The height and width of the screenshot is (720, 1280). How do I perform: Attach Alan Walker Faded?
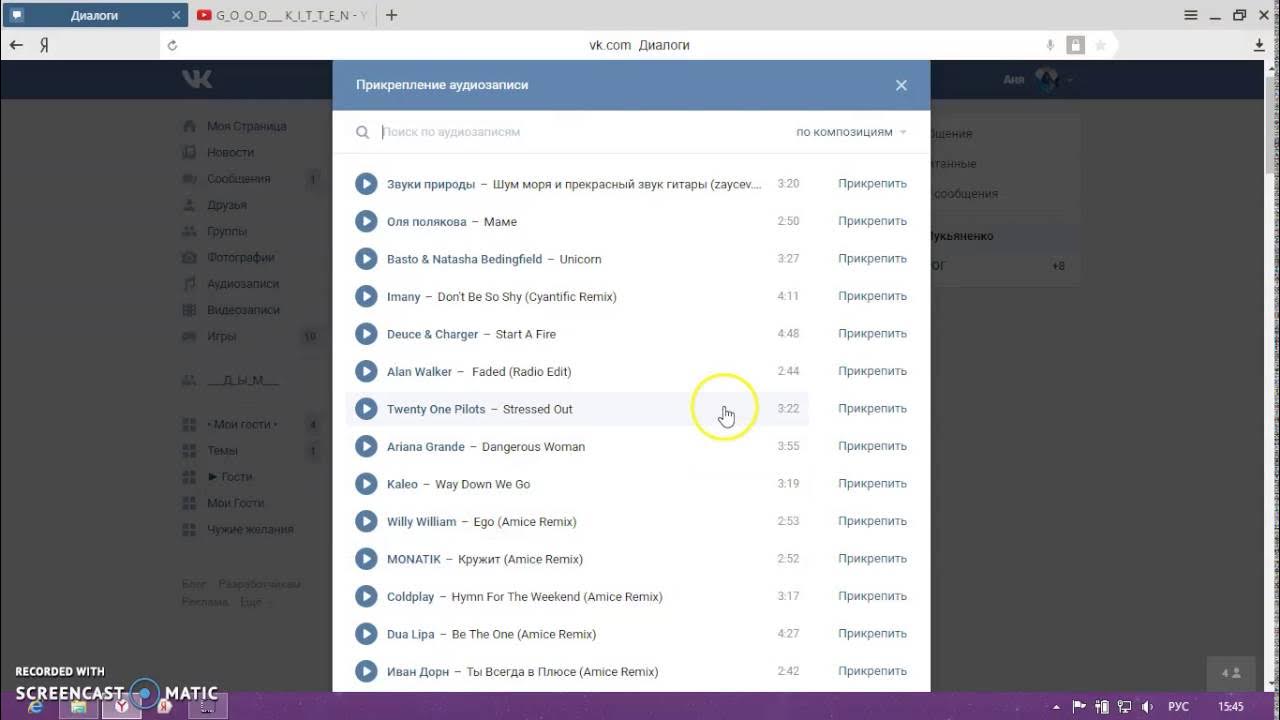pos(872,371)
